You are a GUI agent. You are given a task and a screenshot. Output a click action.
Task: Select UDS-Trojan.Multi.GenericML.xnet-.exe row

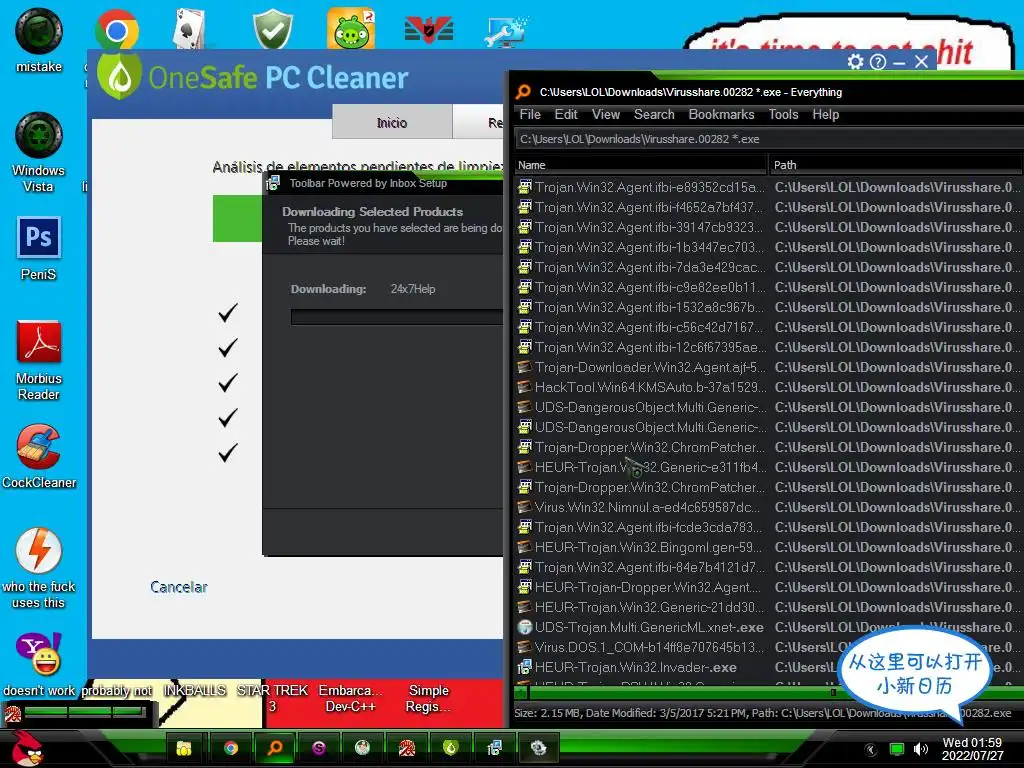(768, 627)
